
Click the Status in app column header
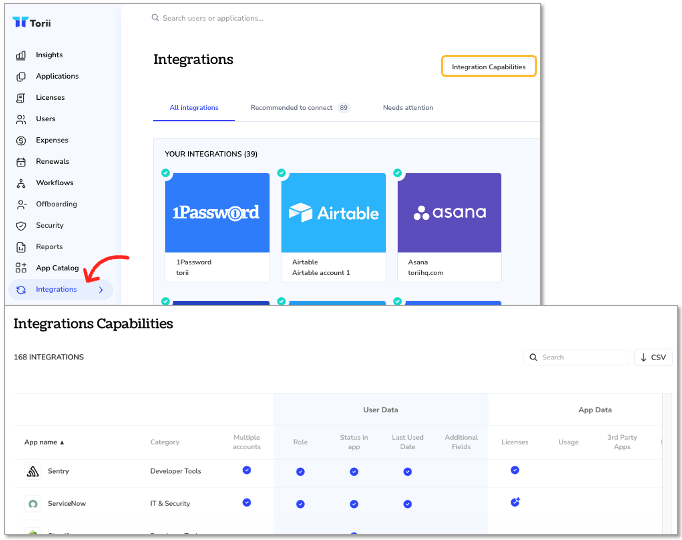354,442
